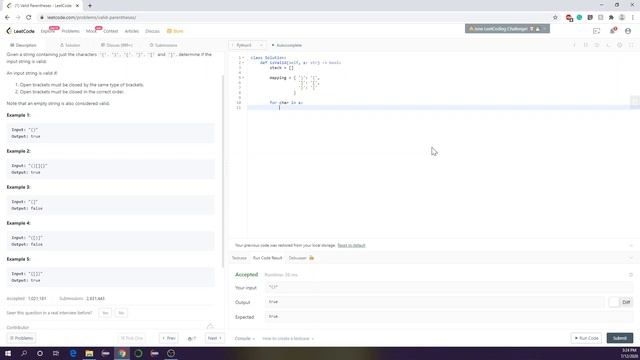
Task: Open the Articles nav item
Action: tap(131, 31)
